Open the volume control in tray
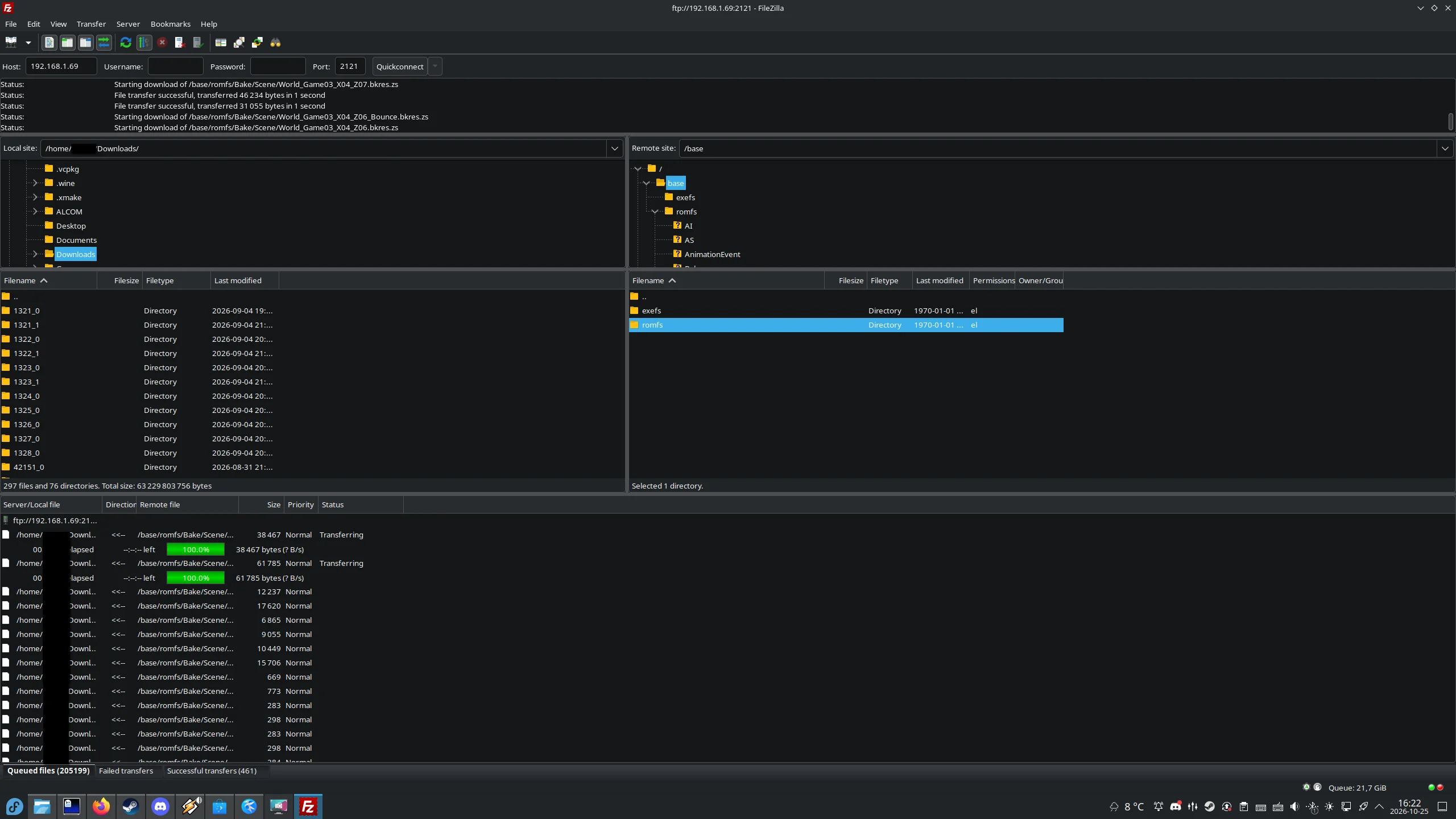This screenshot has height=819, width=1456. [1295, 806]
